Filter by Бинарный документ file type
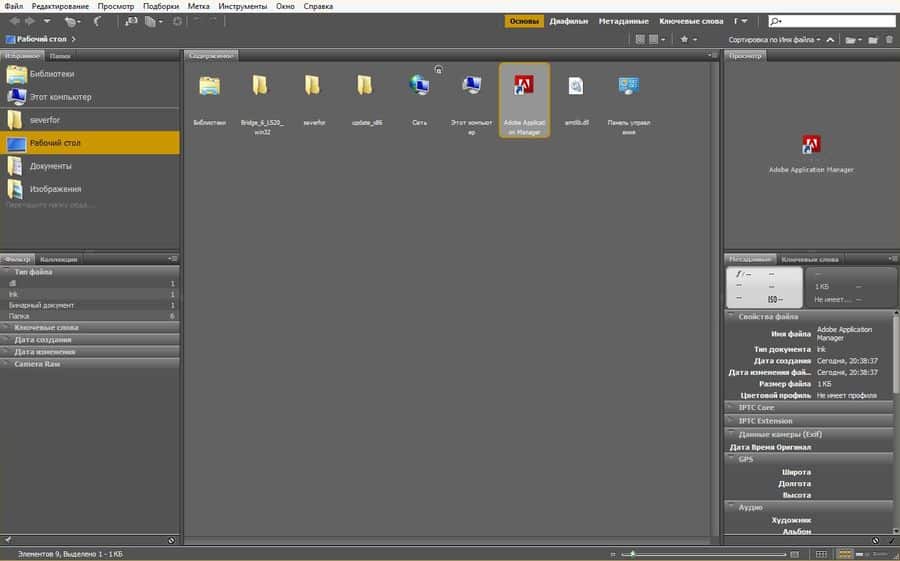The height and width of the screenshot is (561, 900). click(x=91, y=305)
